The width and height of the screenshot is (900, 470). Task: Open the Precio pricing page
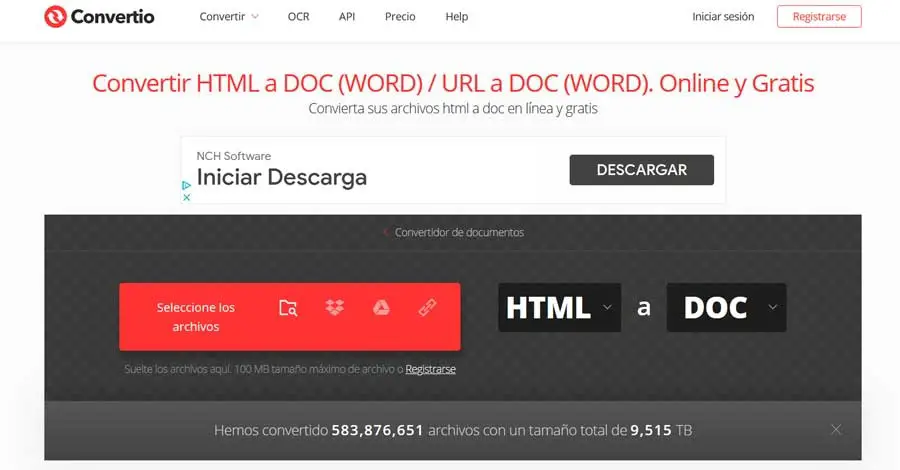pos(400,17)
